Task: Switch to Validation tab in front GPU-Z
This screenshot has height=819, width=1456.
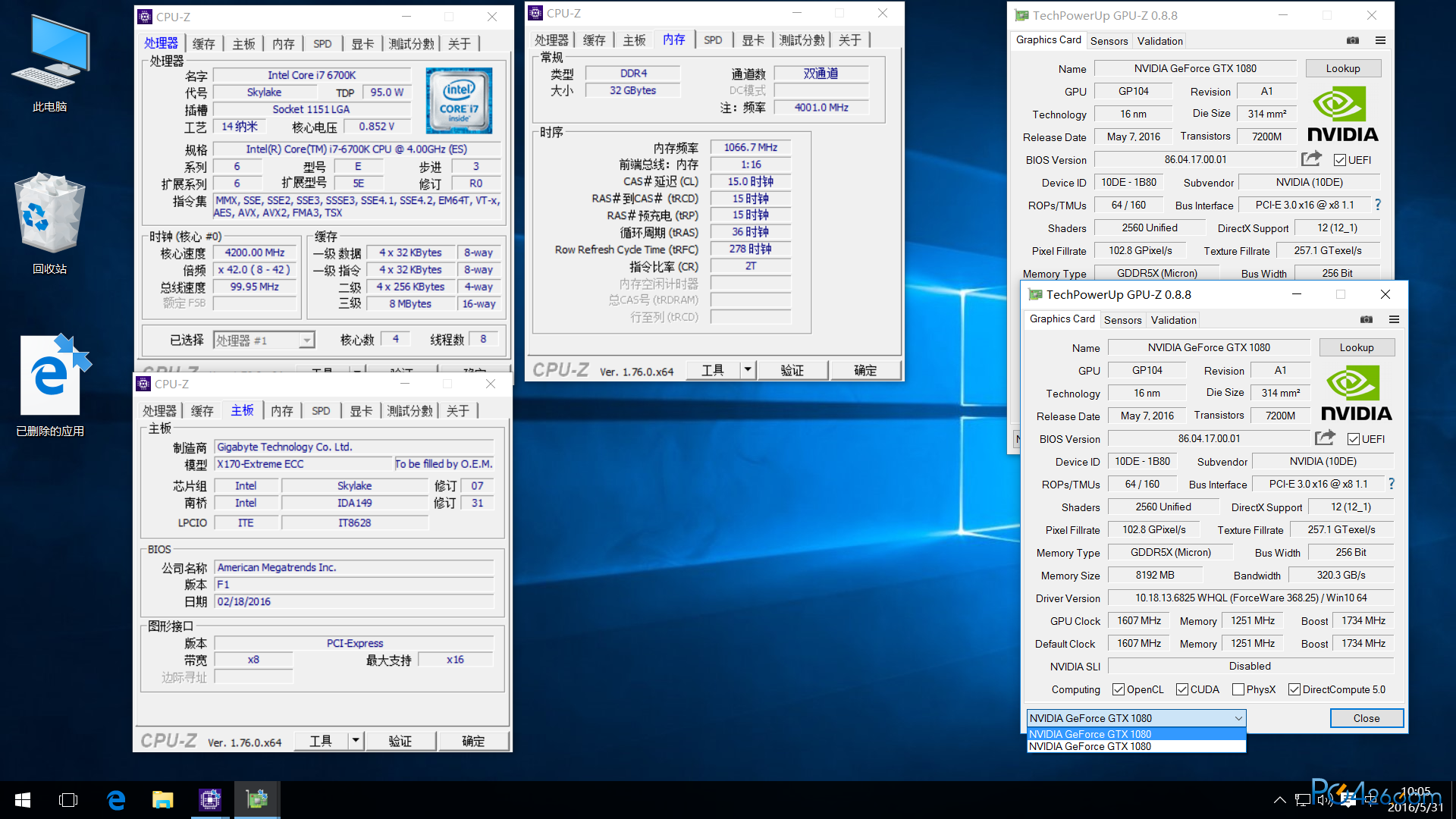Action: (x=1173, y=320)
